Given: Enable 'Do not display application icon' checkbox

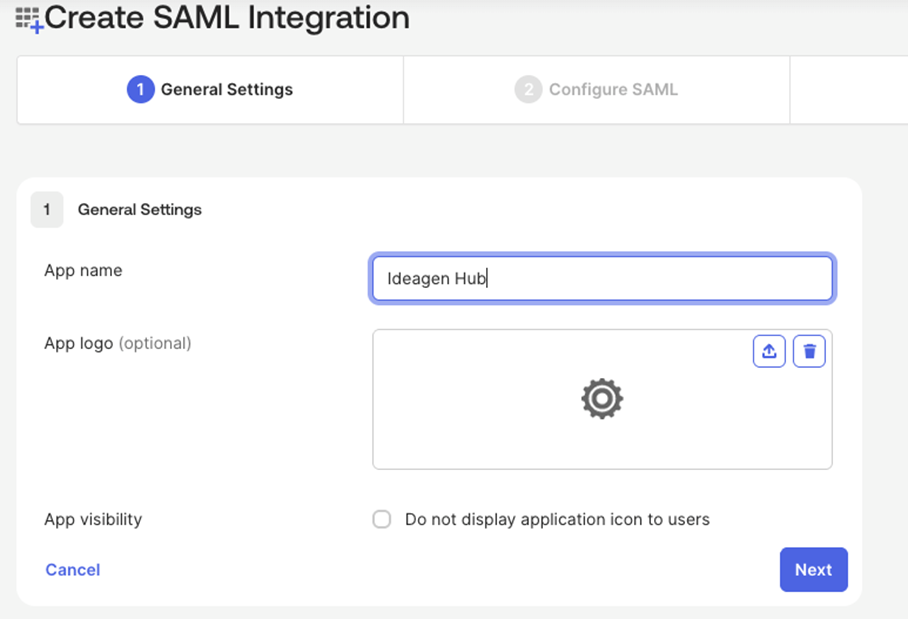Looking at the screenshot, I should 382,520.
